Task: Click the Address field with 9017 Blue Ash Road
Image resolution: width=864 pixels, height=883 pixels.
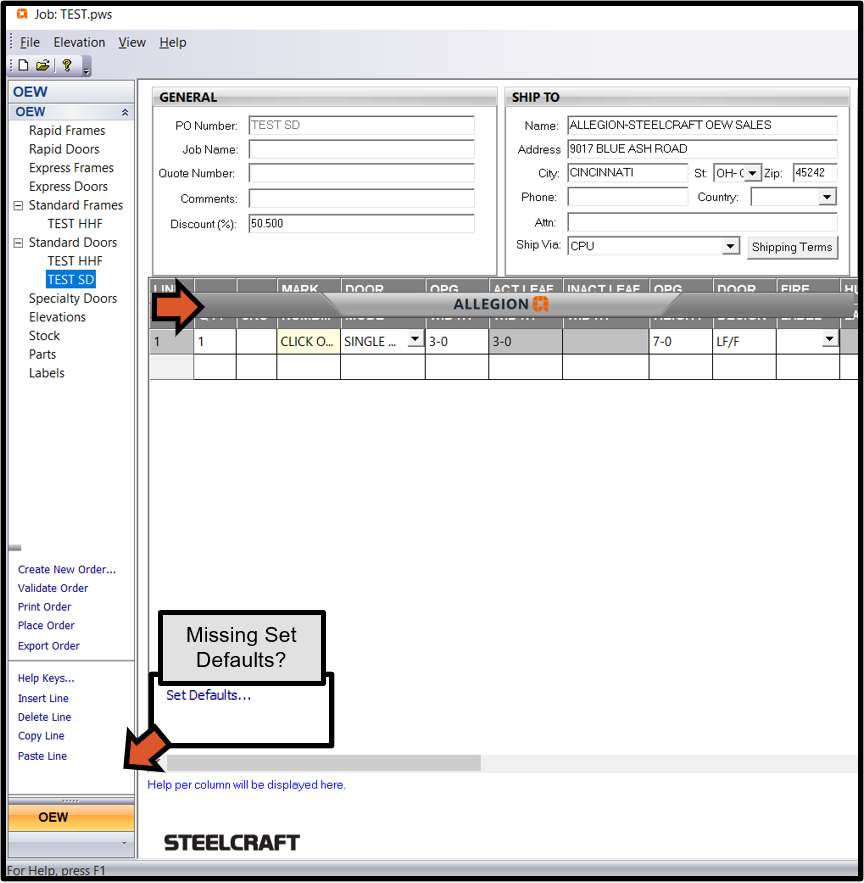Action: click(x=702, y=149)
